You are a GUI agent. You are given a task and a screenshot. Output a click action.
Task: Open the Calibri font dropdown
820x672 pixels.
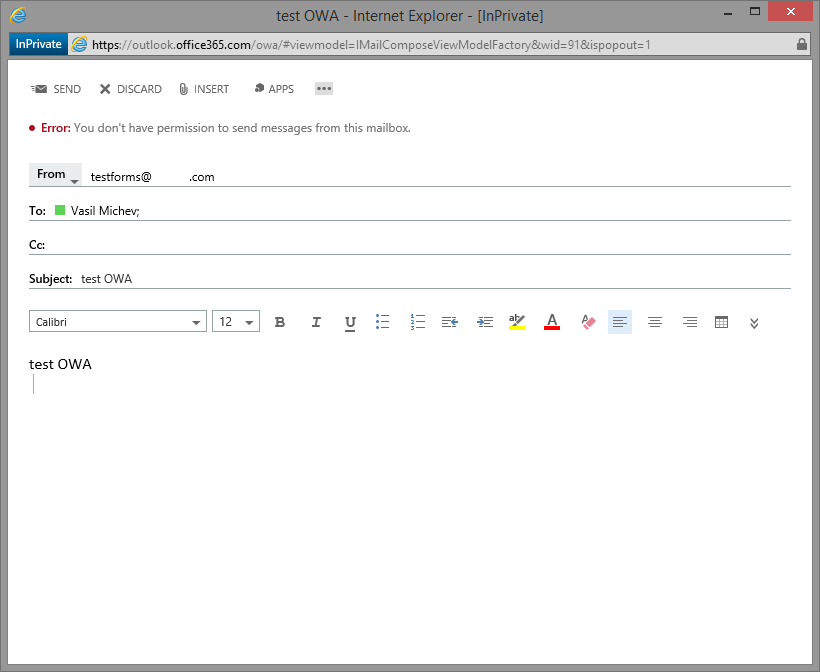pyautogui.click(x=118, y=322)
